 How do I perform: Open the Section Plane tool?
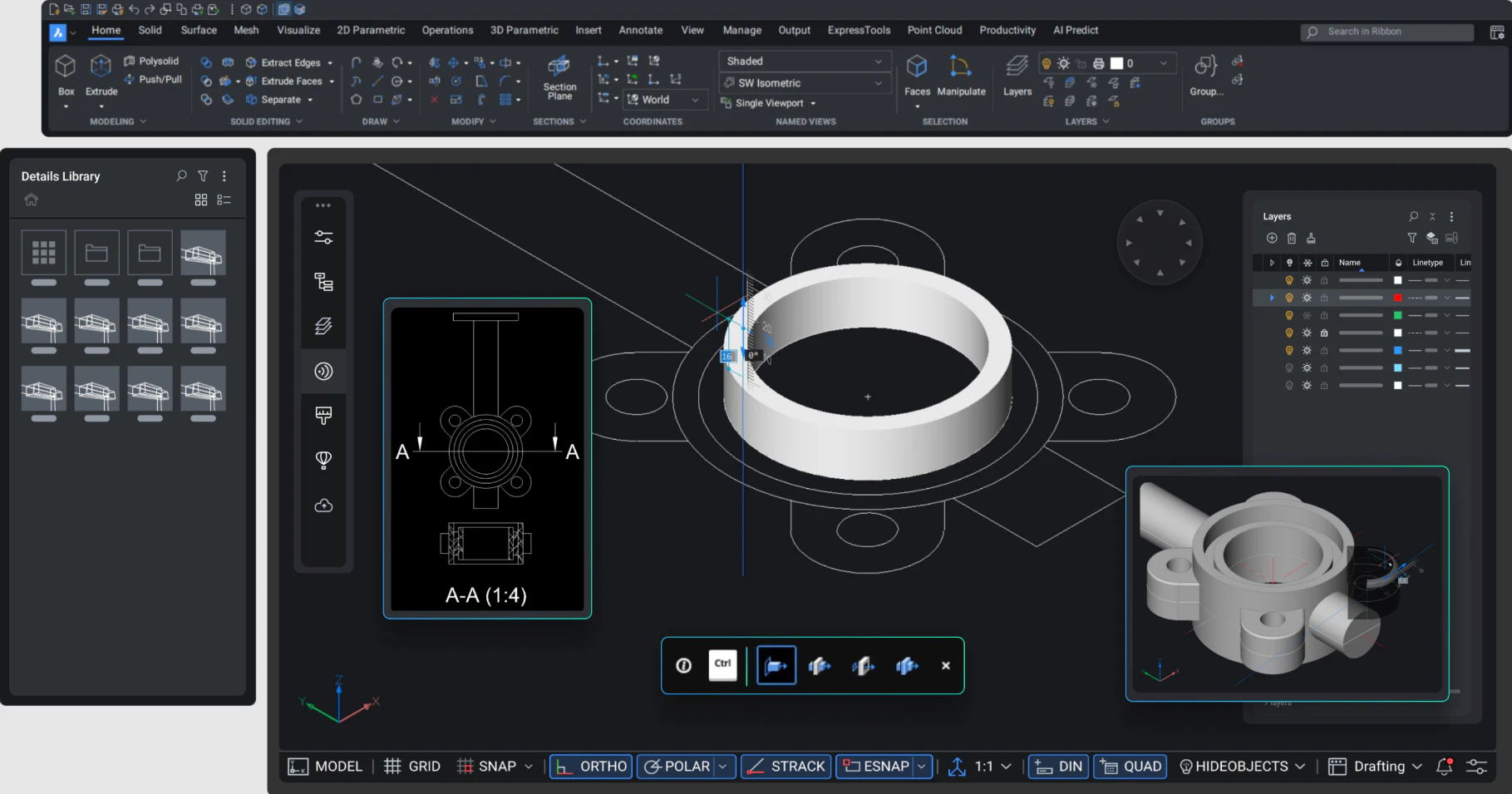point(559,77)
